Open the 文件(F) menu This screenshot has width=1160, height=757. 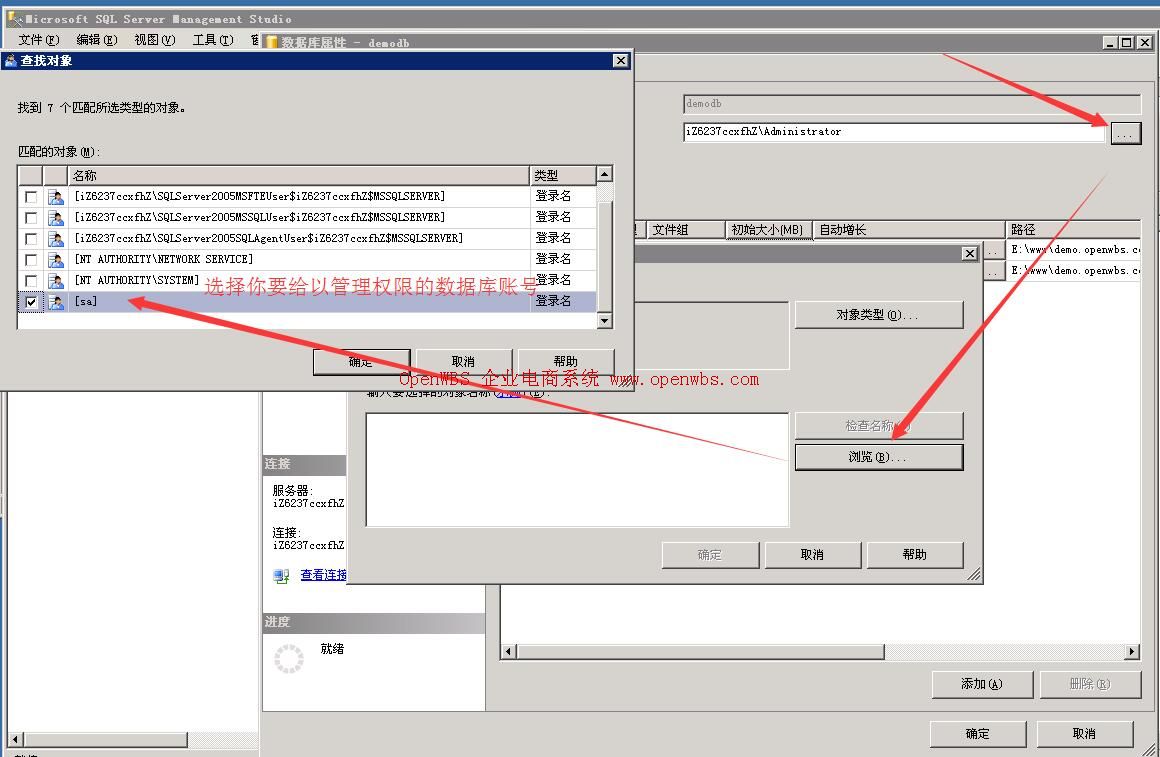pyautogui.click(x=39, y=40)
